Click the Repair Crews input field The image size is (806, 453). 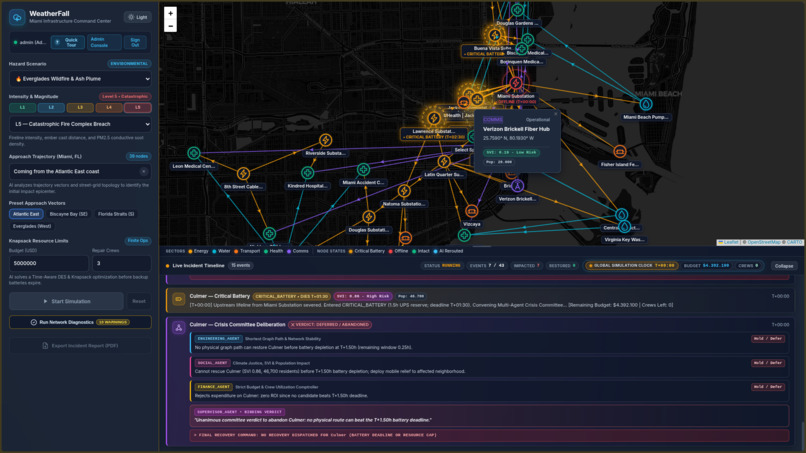(121, 263)
